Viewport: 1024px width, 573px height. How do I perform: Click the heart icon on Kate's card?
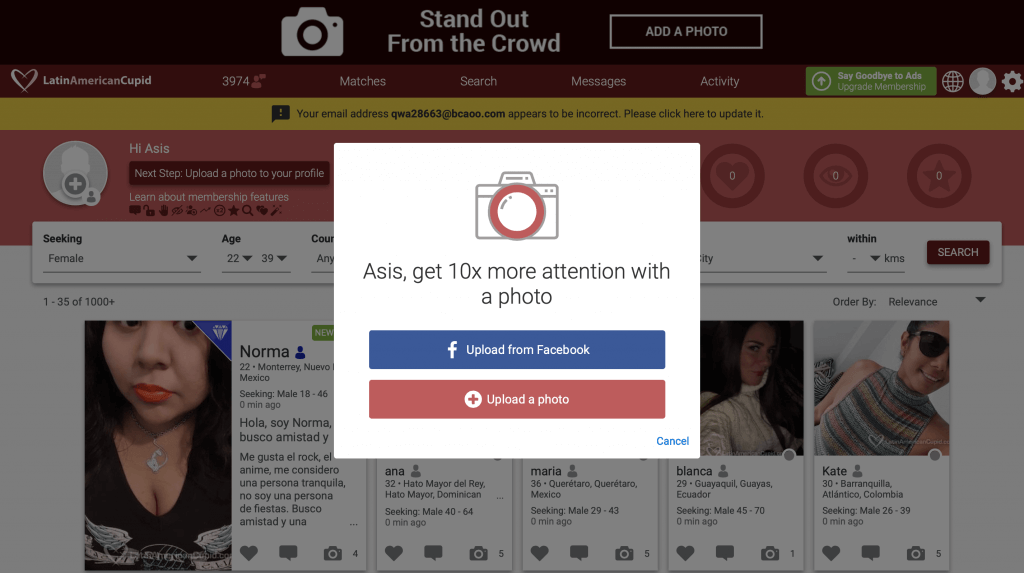pos(831,553)
